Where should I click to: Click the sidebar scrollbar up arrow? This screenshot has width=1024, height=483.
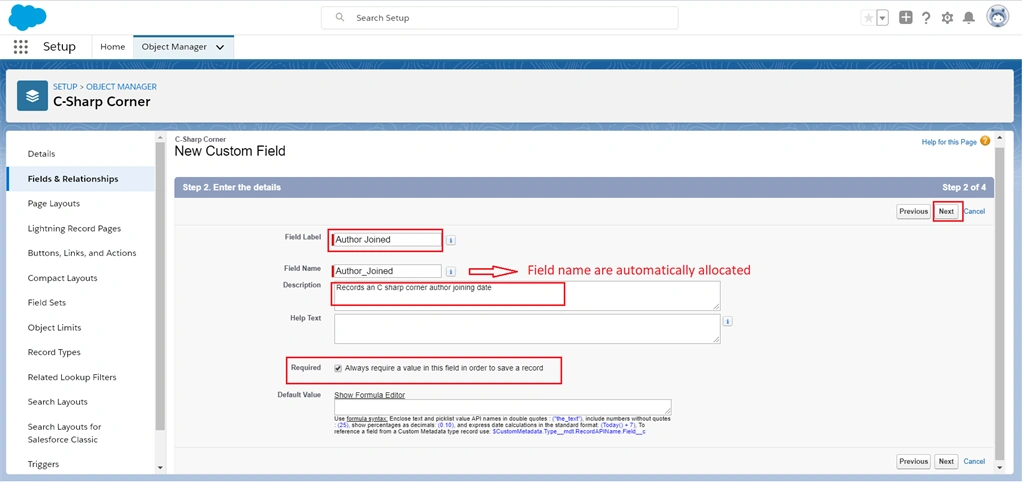pos(161,137)
